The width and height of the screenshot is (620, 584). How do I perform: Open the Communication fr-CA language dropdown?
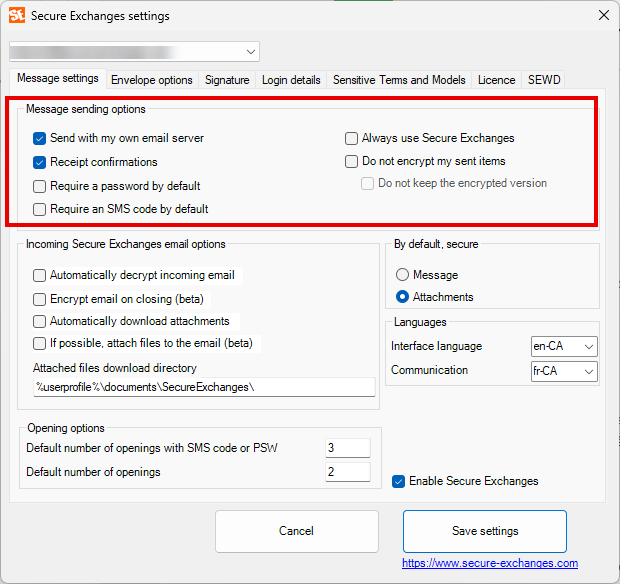click(x=564, y=371)
